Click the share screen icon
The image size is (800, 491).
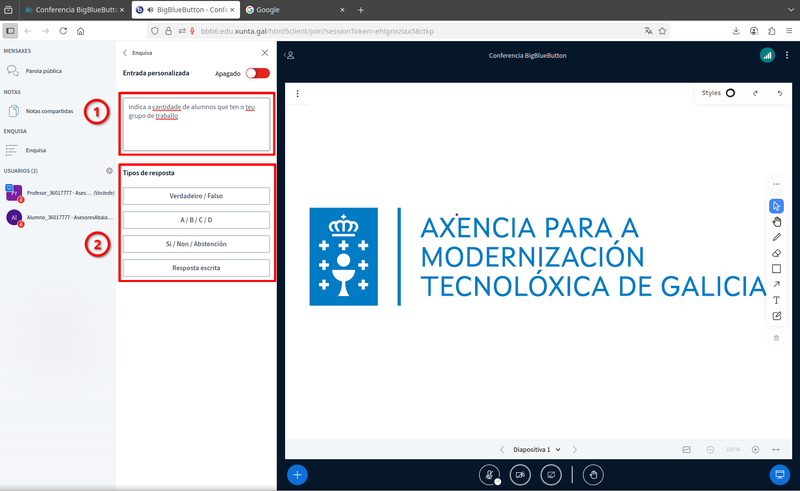[550, 475]
